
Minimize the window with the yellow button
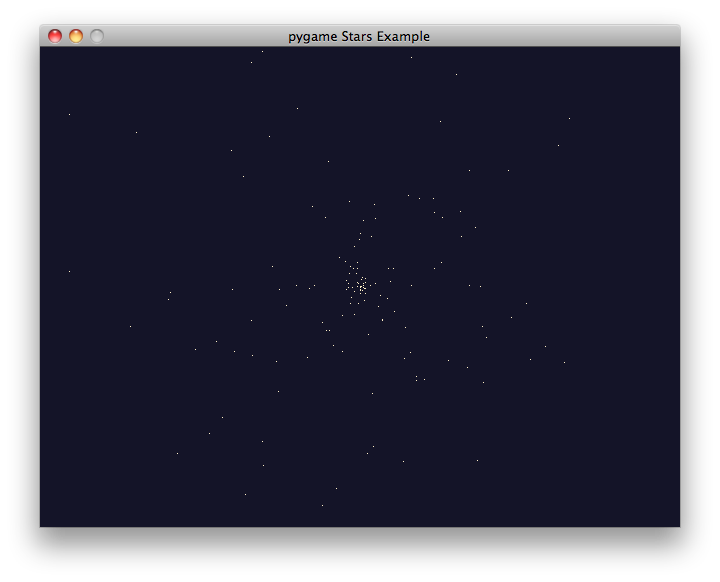coord(76,36)
